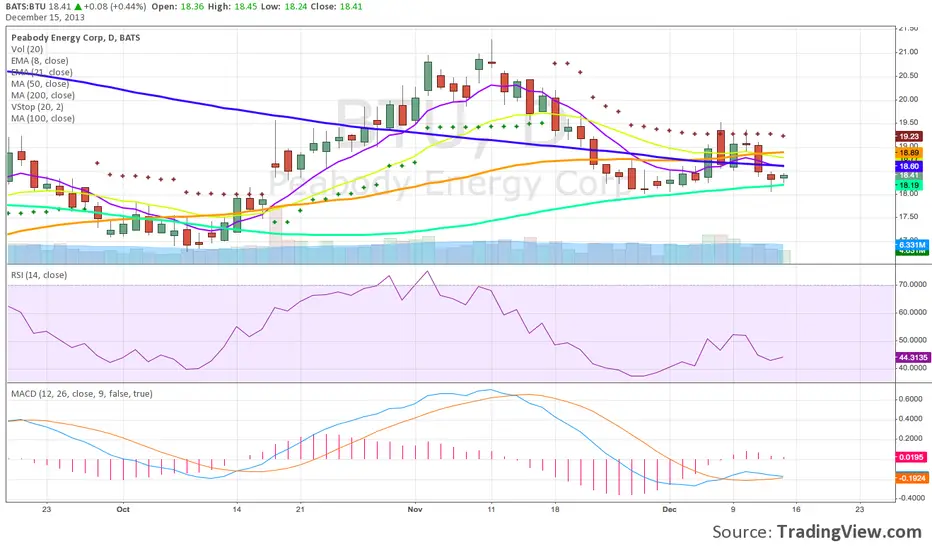Click the Oct label on the date axis

[123, 510]
